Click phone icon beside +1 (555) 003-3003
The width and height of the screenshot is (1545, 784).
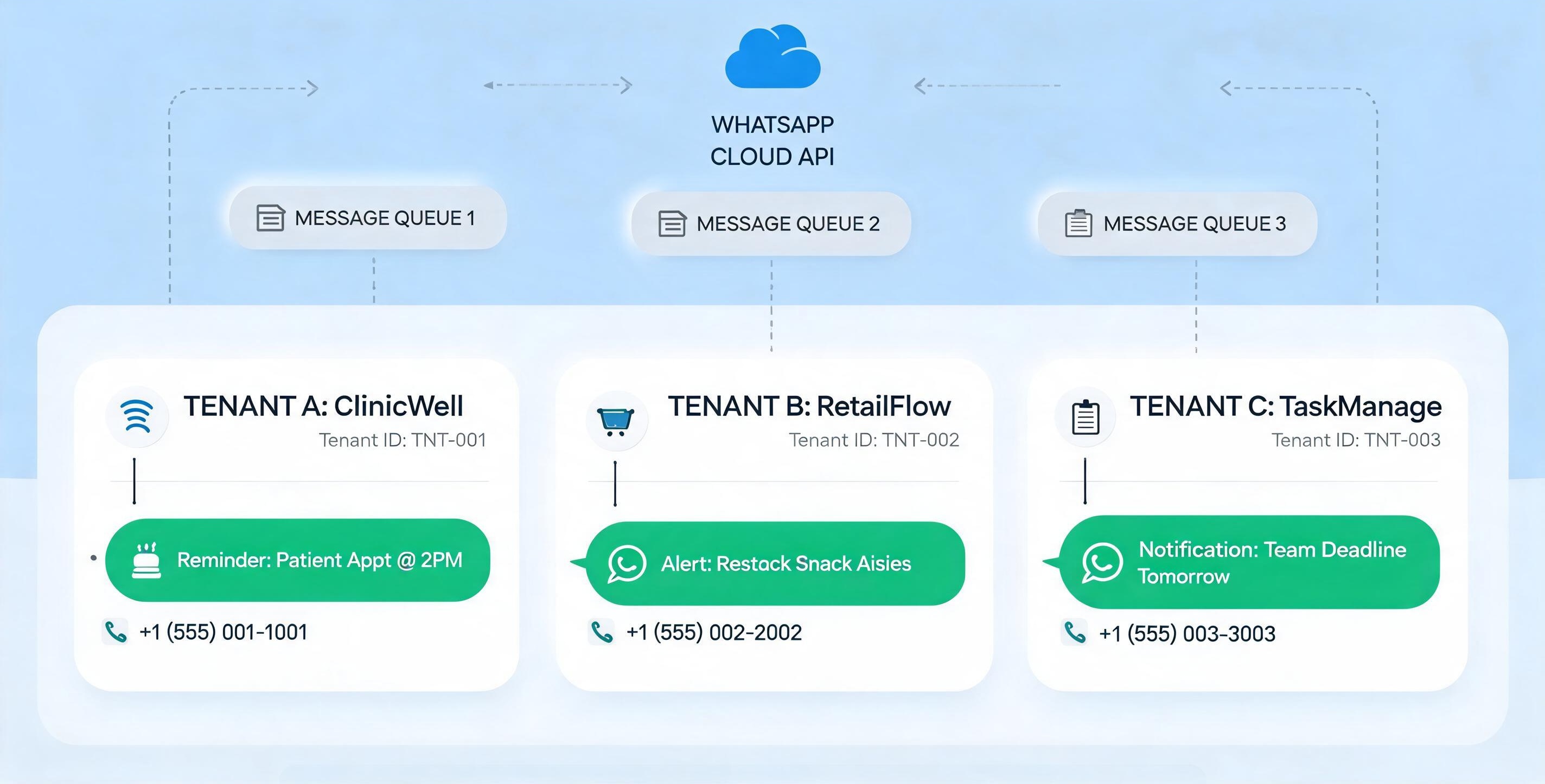(x=1075, y=632)
